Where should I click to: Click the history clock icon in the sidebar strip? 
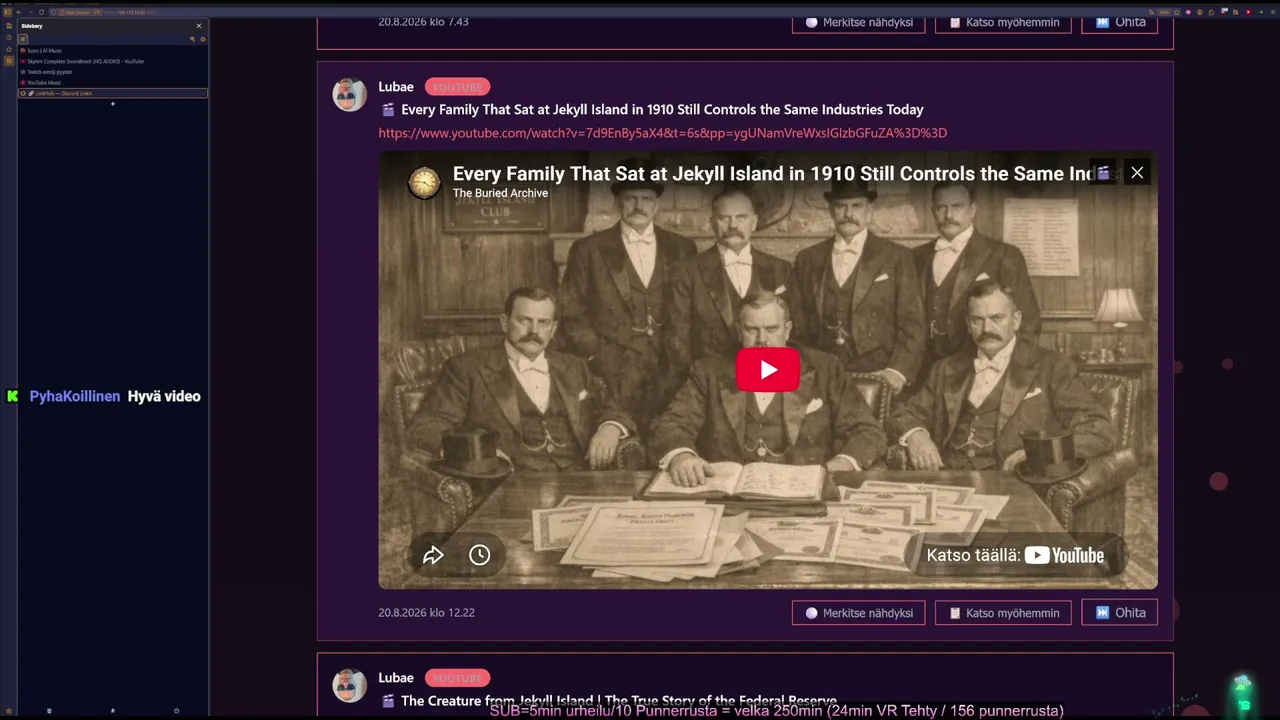coord(9,37)
